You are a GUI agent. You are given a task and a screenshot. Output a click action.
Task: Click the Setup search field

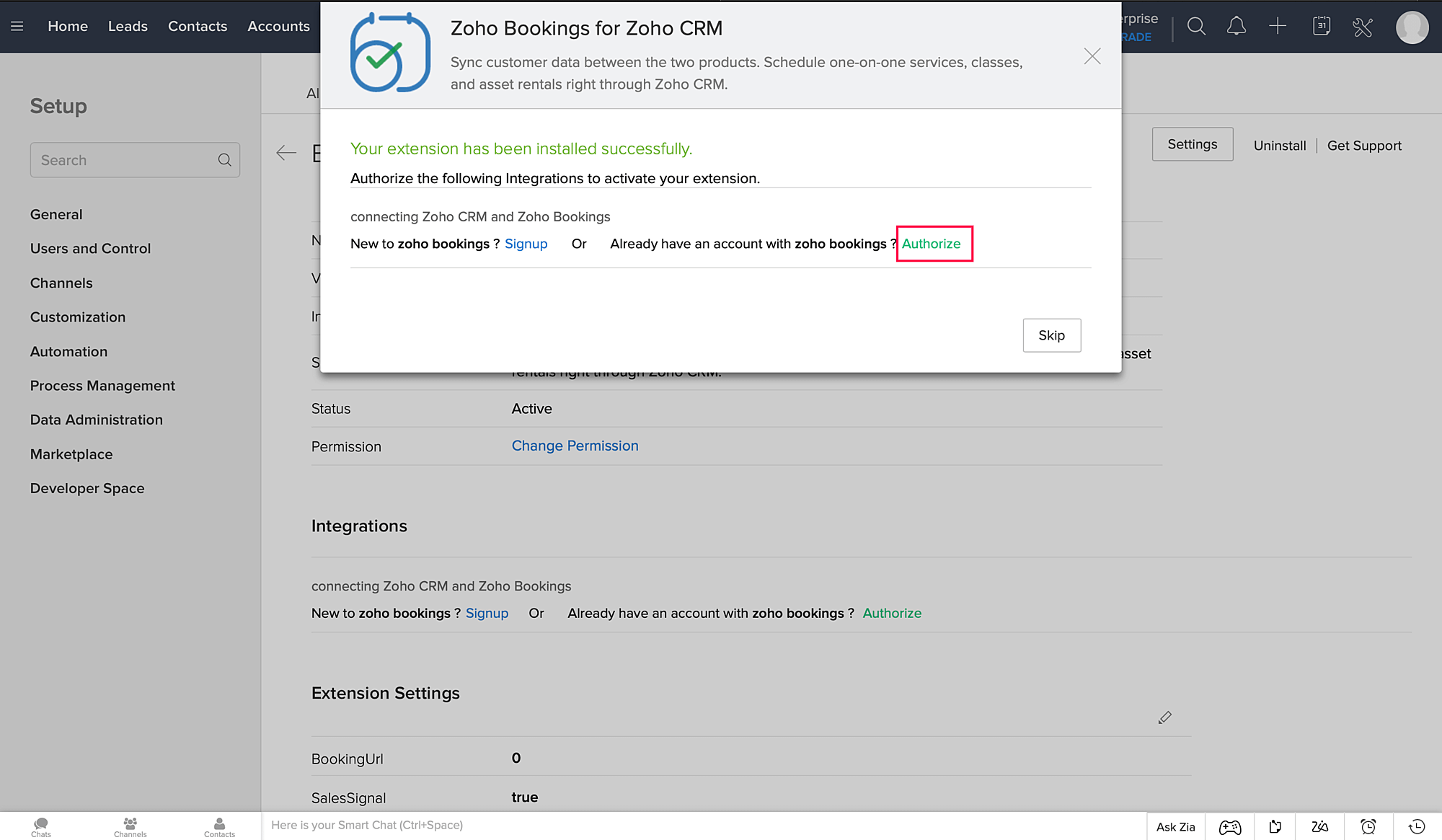click(126, 160)
